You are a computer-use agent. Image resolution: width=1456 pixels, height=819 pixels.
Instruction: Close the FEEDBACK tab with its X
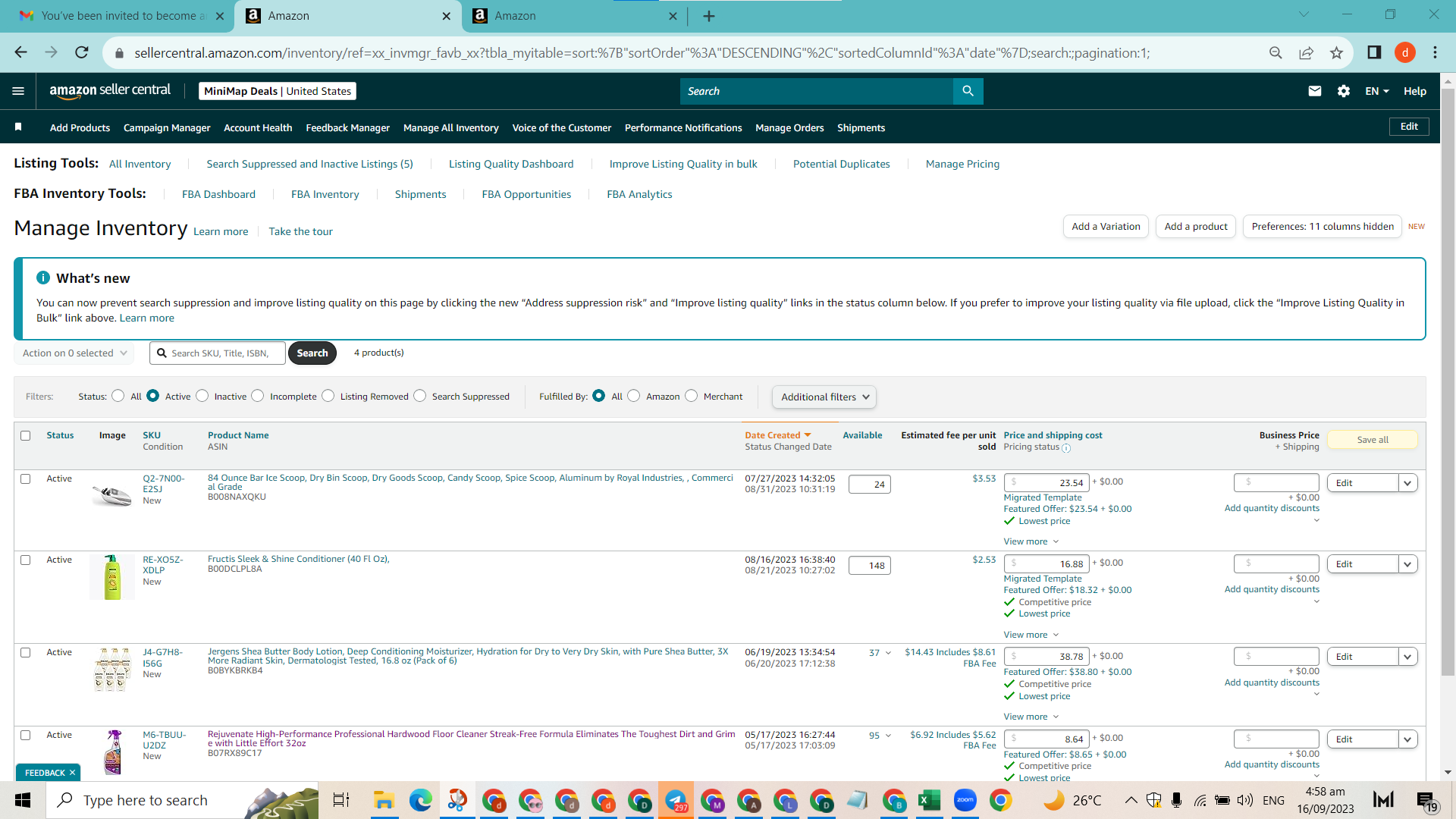72,773
